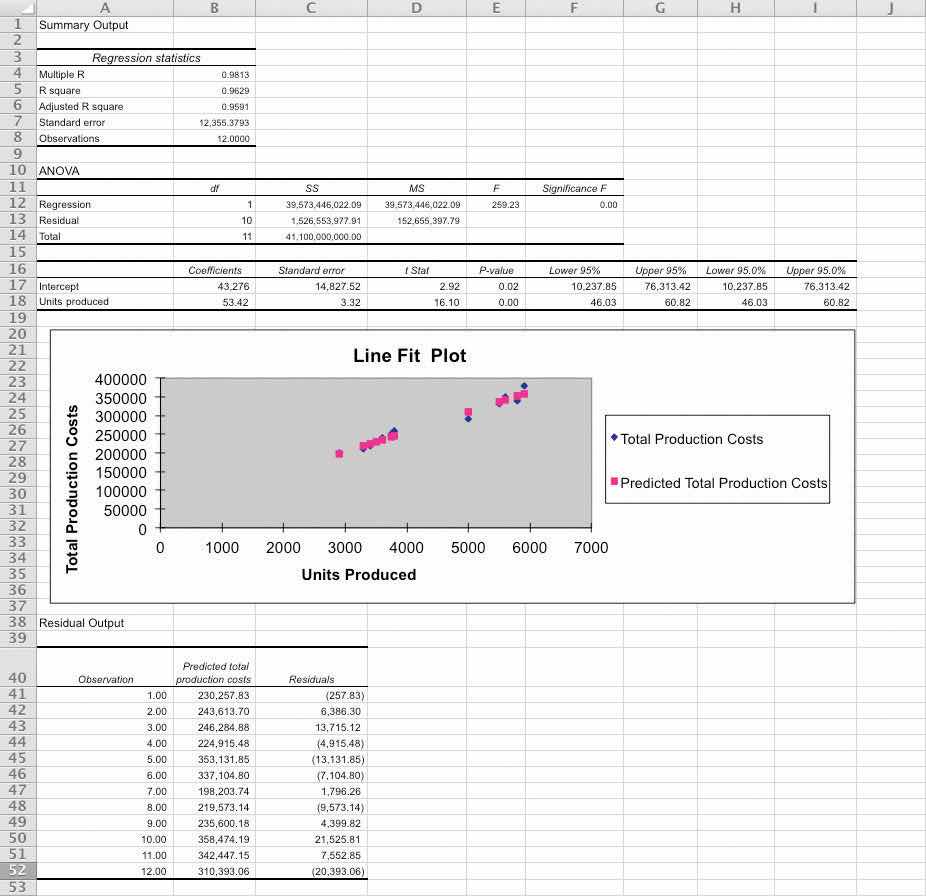This screenshot has height=896, width=926.
Task: Click pink square Predicted Total Production Costs legend marker
Action: tap(613, 482)
